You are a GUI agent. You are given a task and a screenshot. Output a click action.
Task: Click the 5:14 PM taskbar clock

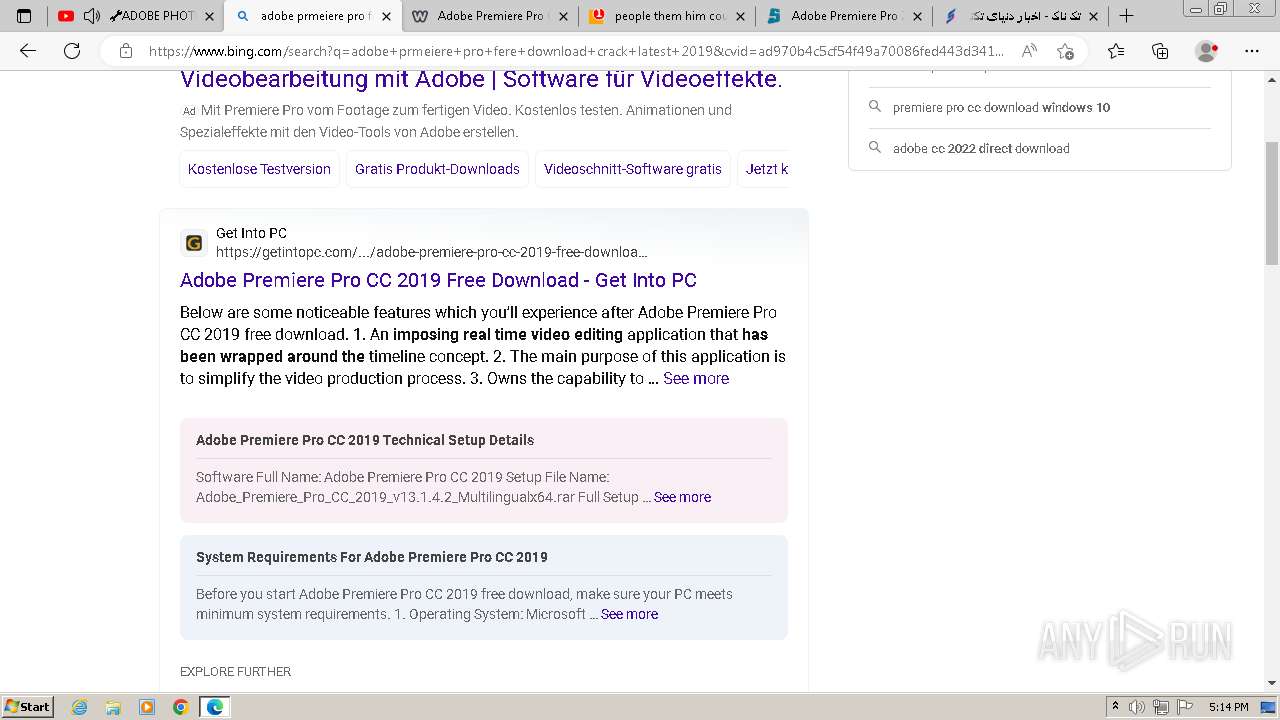click(x=1228, y=707)
